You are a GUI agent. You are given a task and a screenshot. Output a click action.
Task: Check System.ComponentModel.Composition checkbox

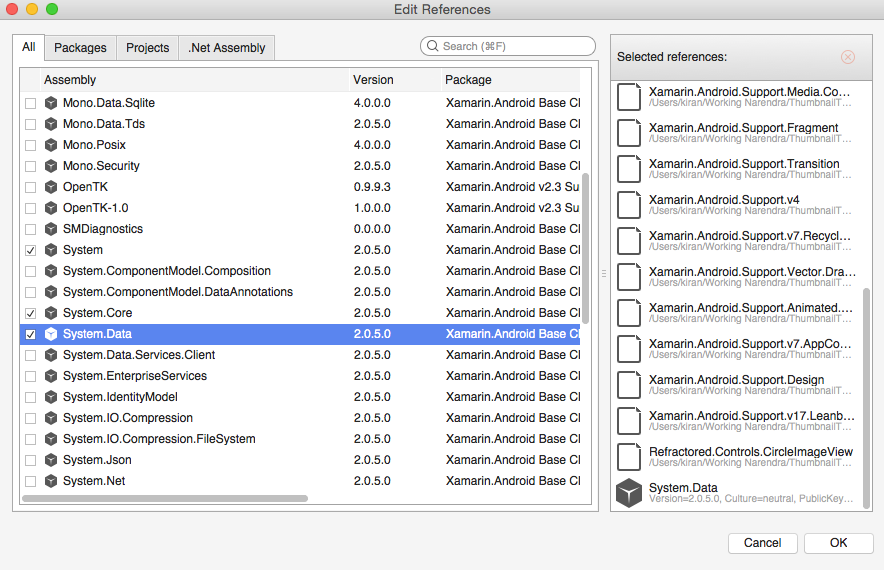click(30, 271)
